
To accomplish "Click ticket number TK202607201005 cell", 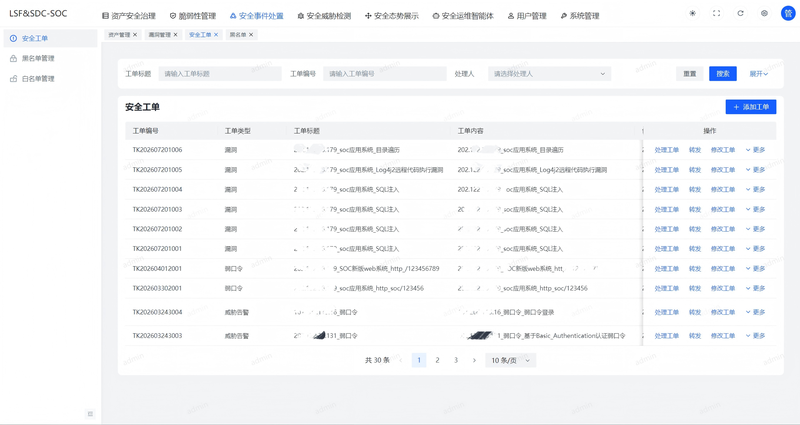I will click(x=157, y=169).
